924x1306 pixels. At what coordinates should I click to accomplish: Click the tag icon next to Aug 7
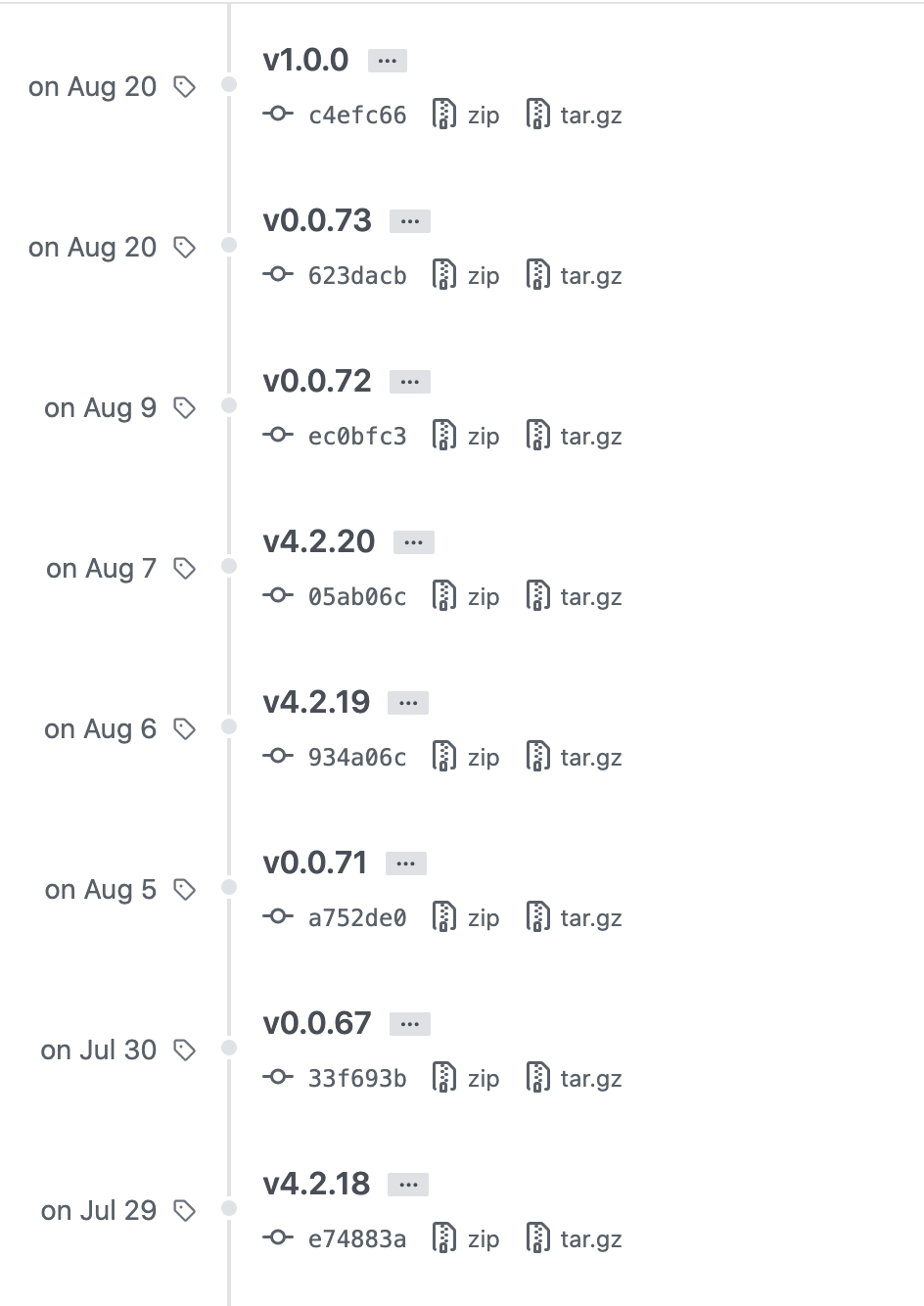click(x=184, y=569)
